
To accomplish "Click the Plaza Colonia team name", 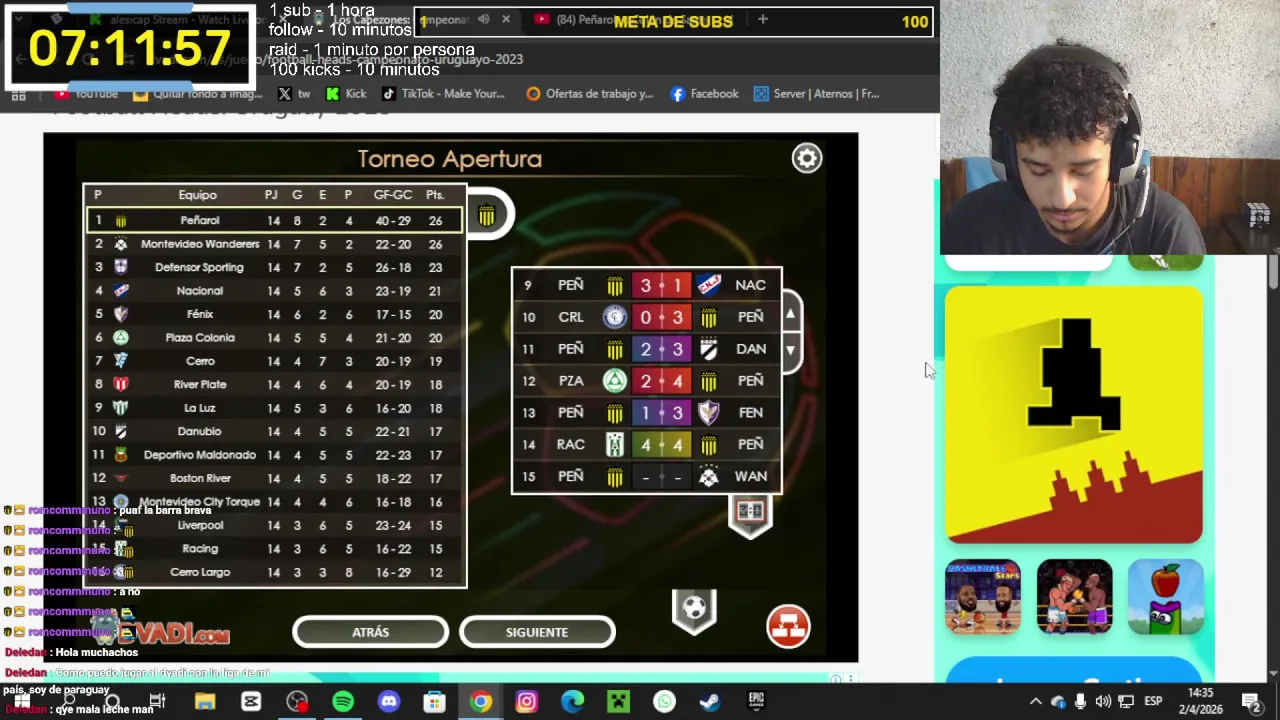I will tap(200, 338).
